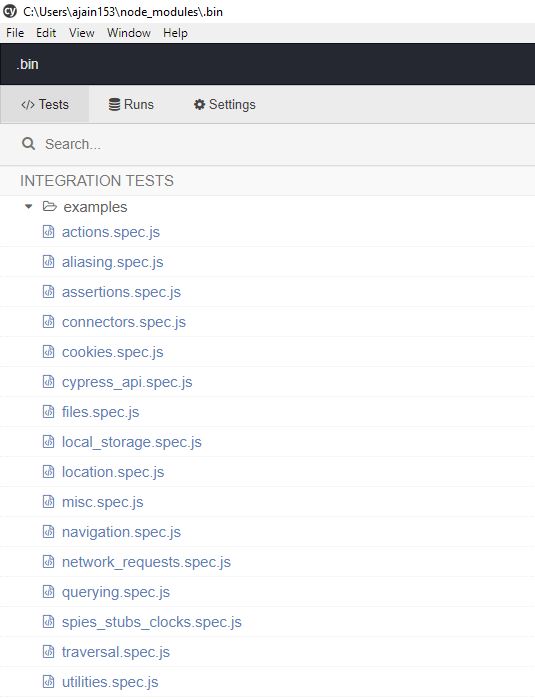Click the database icon on Runs tab
Viewport: 535px width, 699px height.
coord(115,105)
